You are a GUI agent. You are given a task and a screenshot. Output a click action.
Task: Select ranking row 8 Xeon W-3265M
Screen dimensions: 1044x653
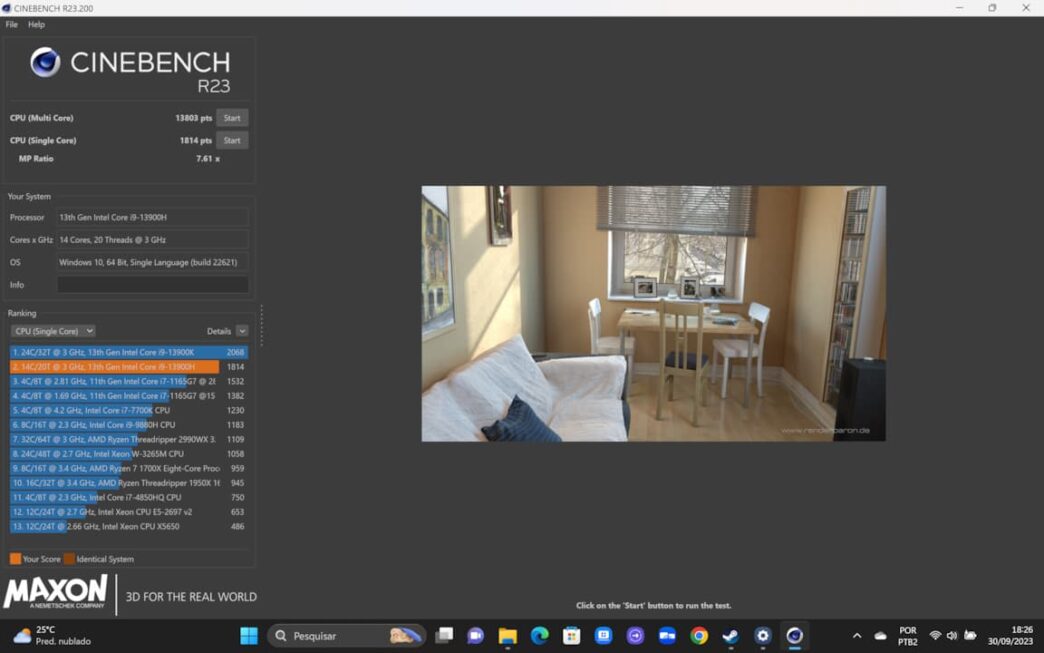129,454
